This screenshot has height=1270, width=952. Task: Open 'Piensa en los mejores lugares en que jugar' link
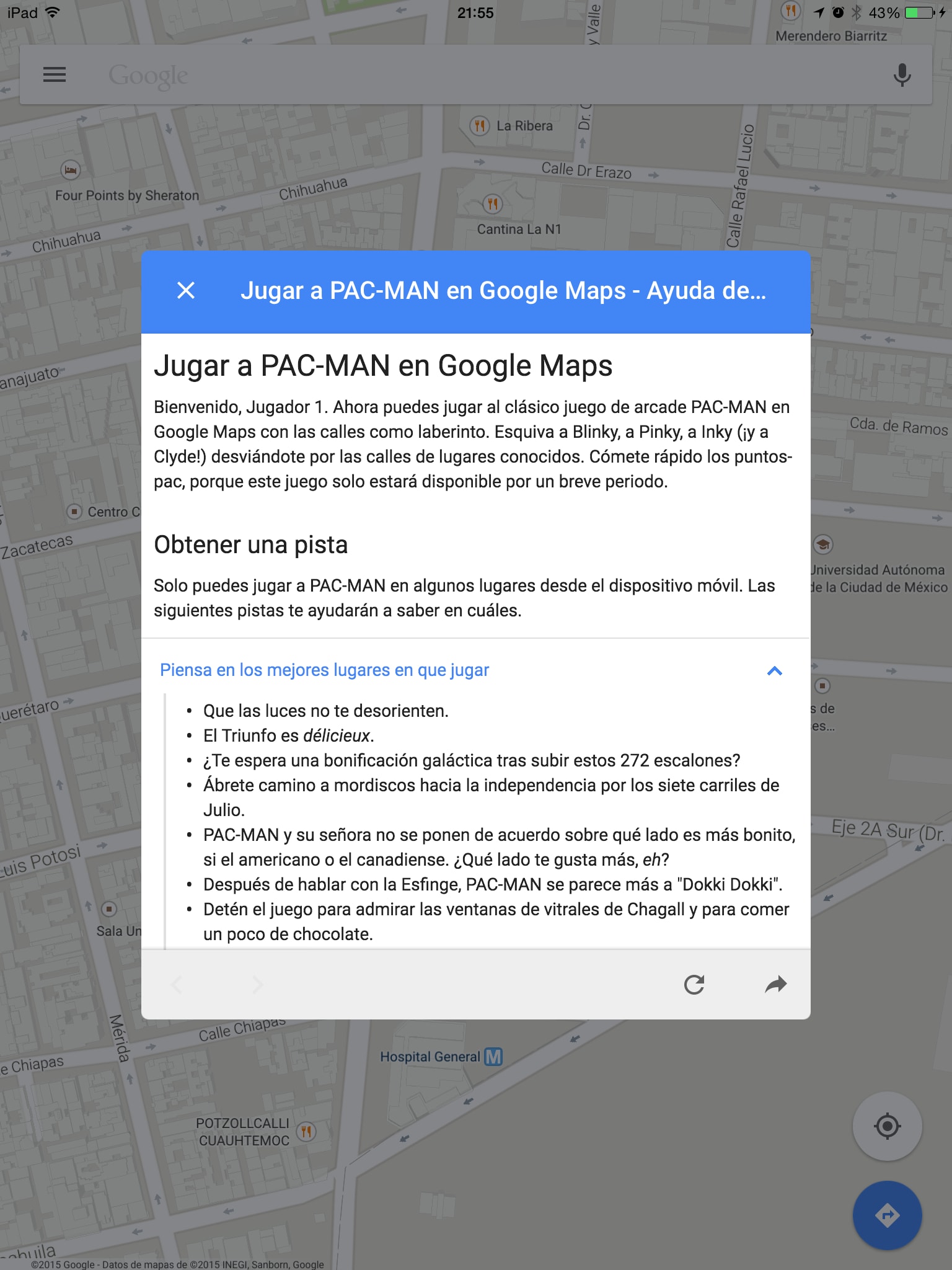coord(324,670)
